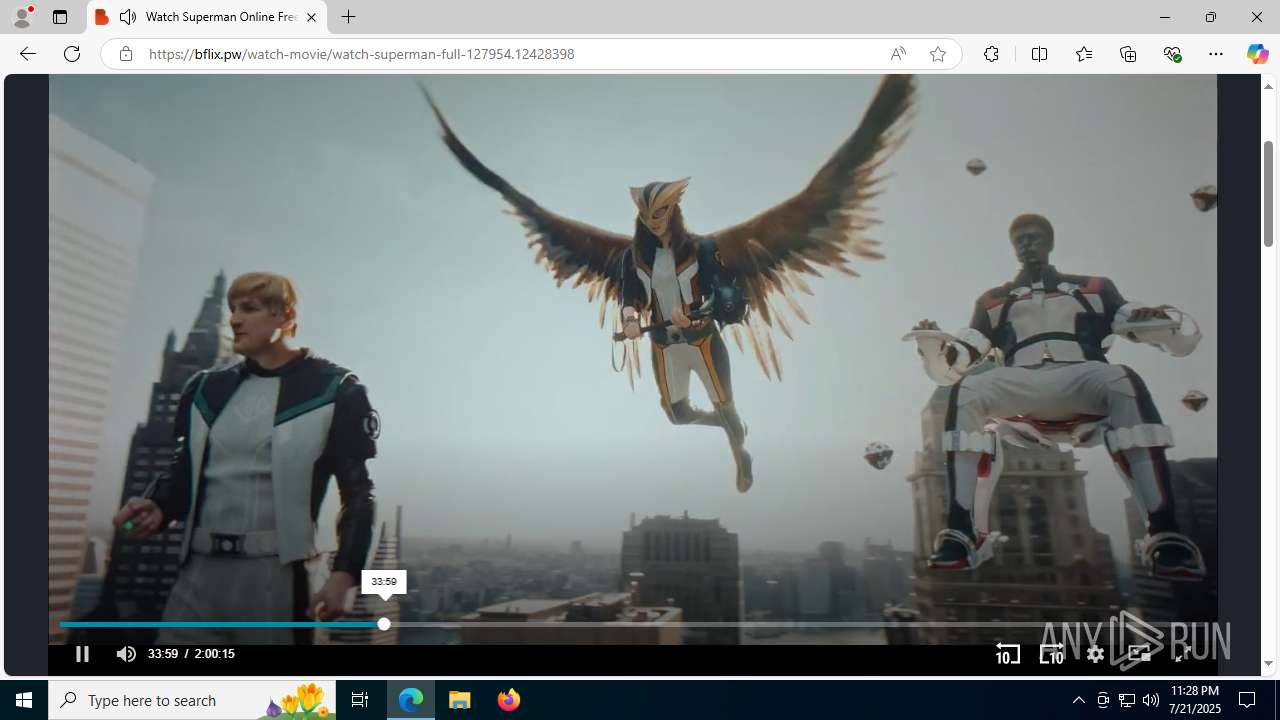The width and height of the screenshot is (1280, 720).
Task: Open video player settings gear
Action: click(1095, 654)
